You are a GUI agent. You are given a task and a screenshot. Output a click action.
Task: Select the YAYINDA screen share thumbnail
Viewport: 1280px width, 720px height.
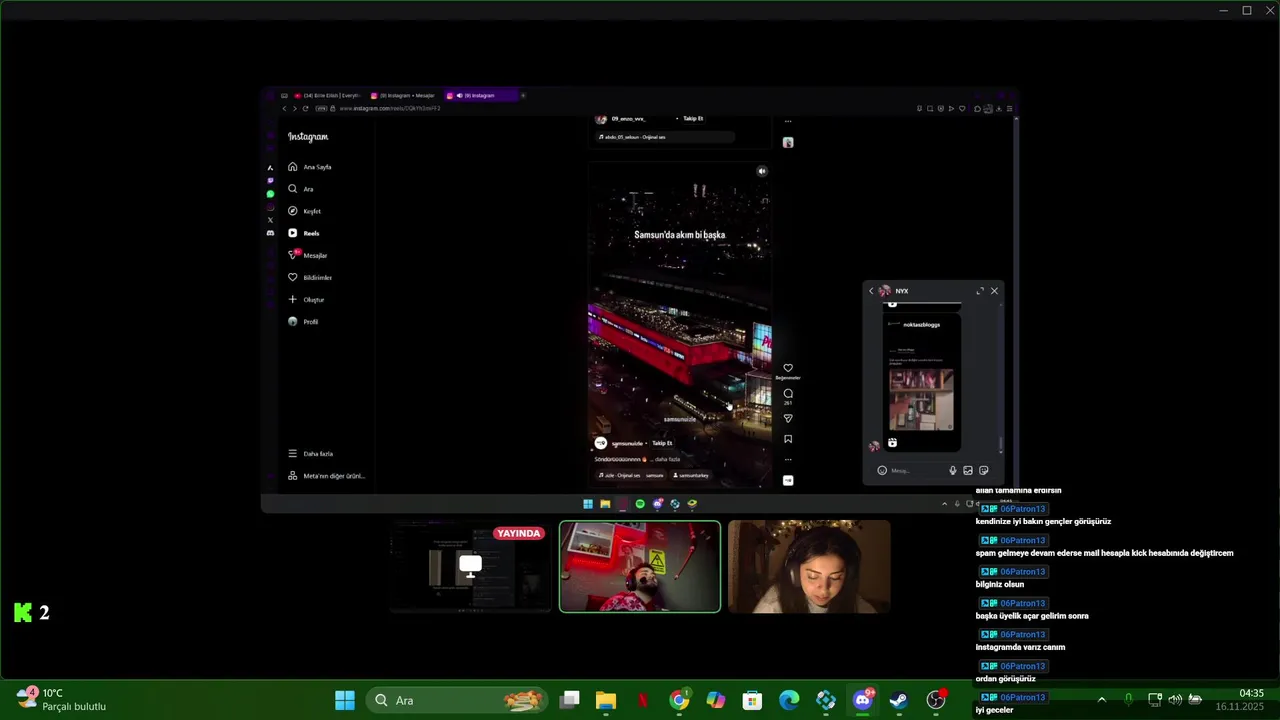coord(470,567)
